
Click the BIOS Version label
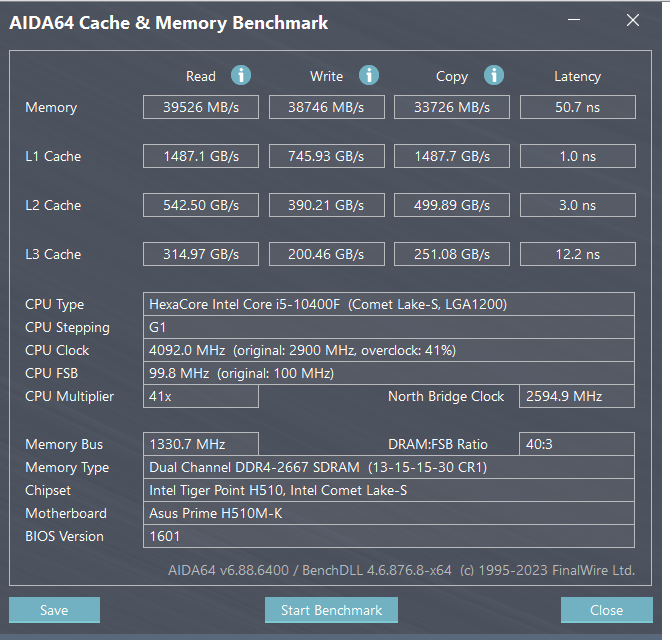(65, 537)
